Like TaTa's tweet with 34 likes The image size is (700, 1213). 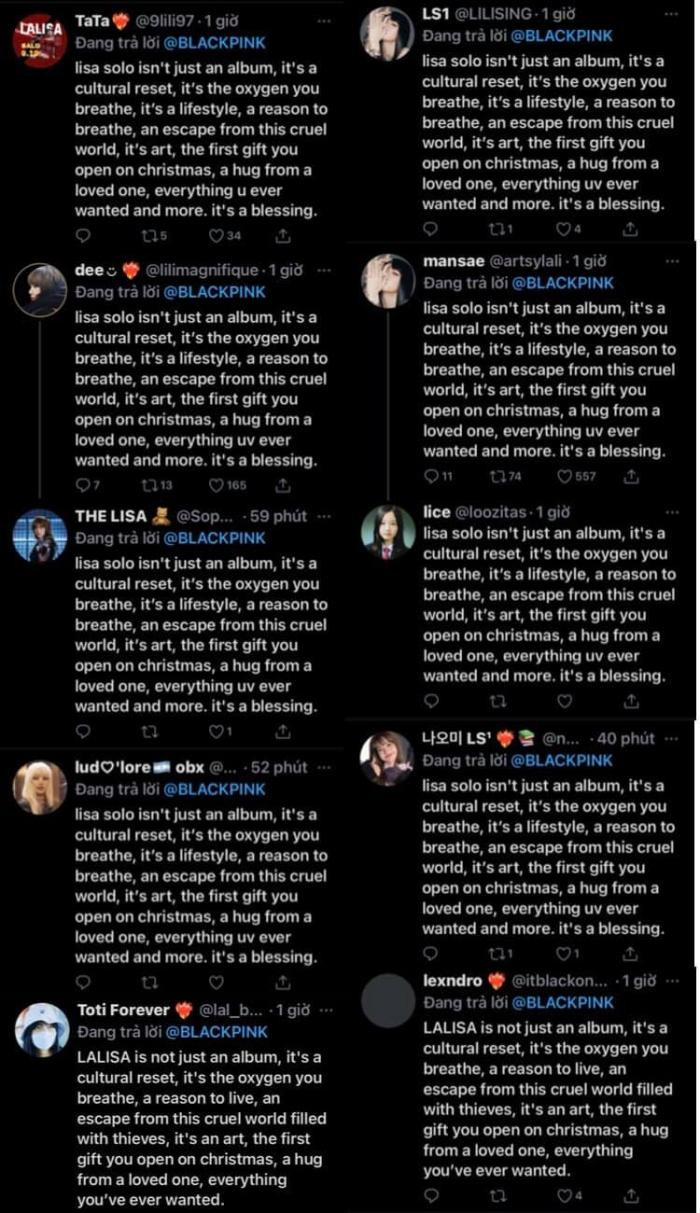(x=215, y=236)
